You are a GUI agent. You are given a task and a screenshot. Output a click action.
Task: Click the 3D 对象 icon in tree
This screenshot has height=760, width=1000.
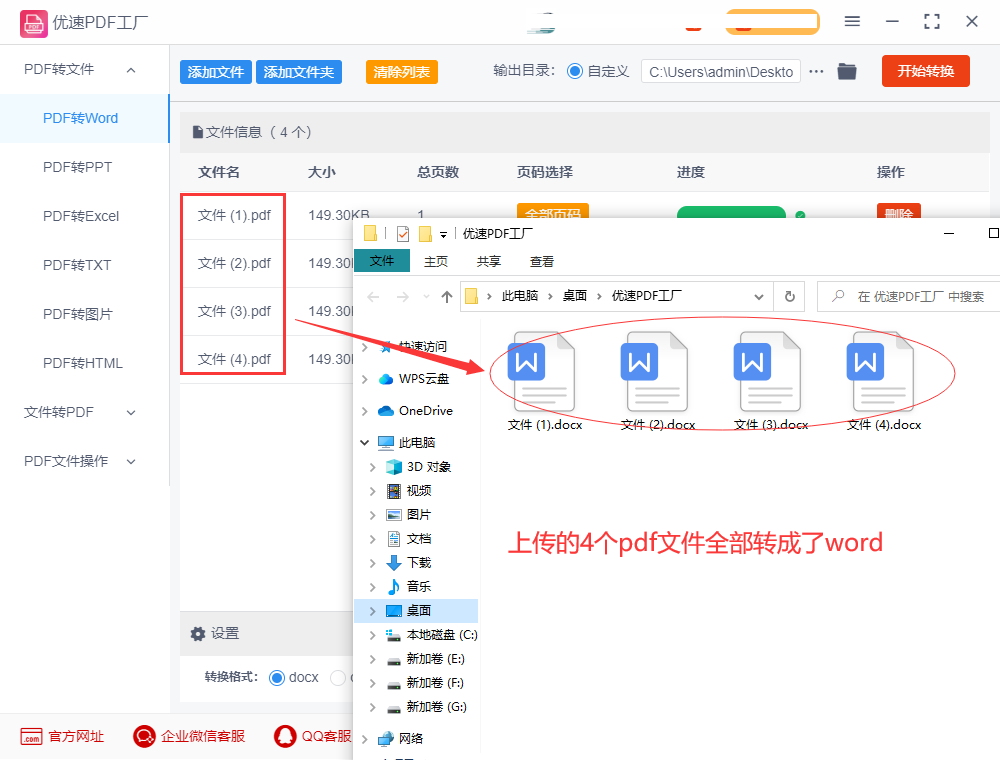[394, 467]
